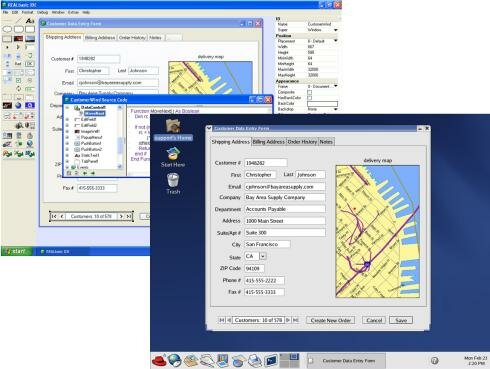Open the Placement dropdown in Properties
490x369 pixels.
(335, 41)
